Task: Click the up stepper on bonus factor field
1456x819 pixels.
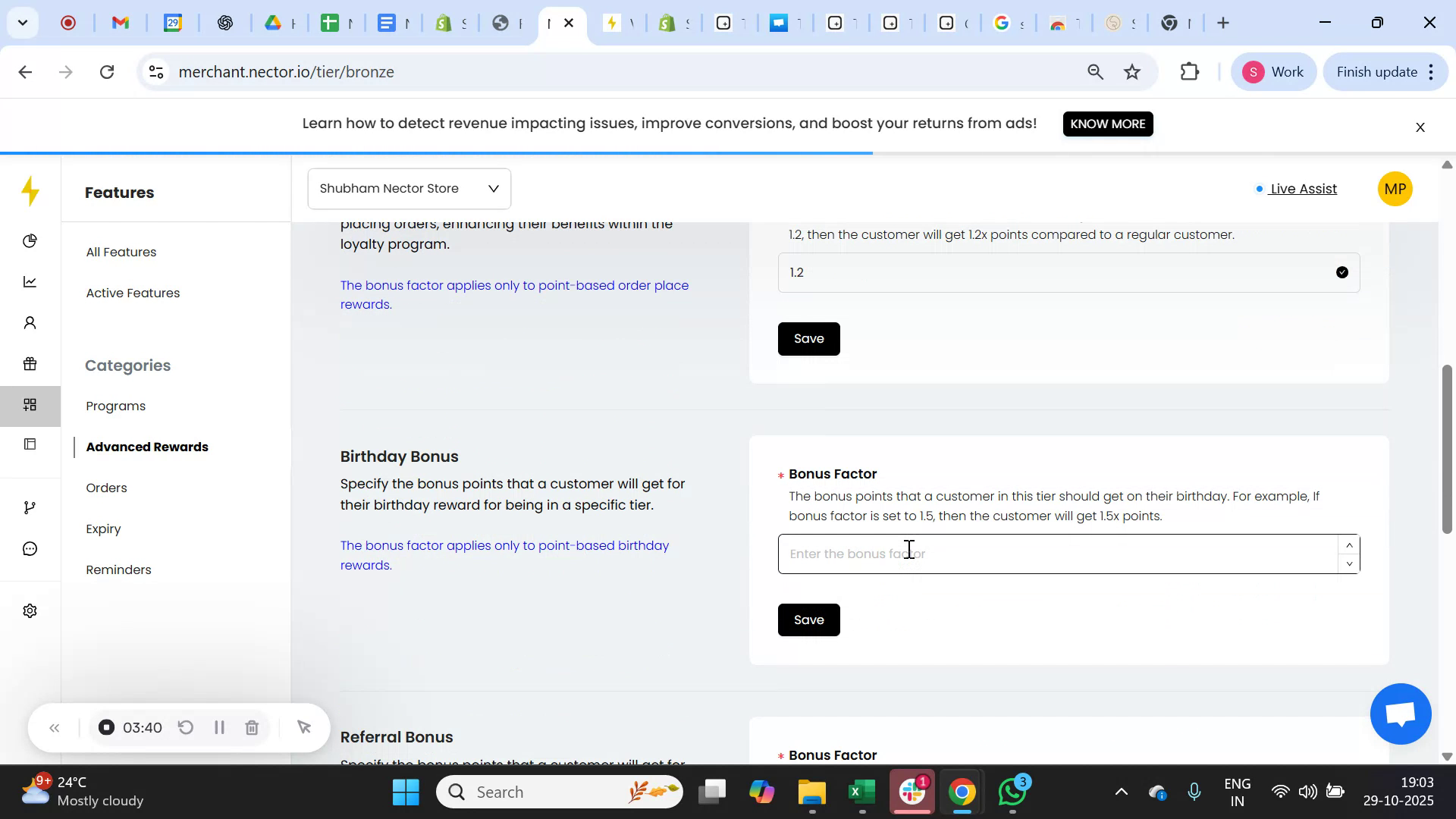Action: pyautogui.click(x=1349, y=544)
